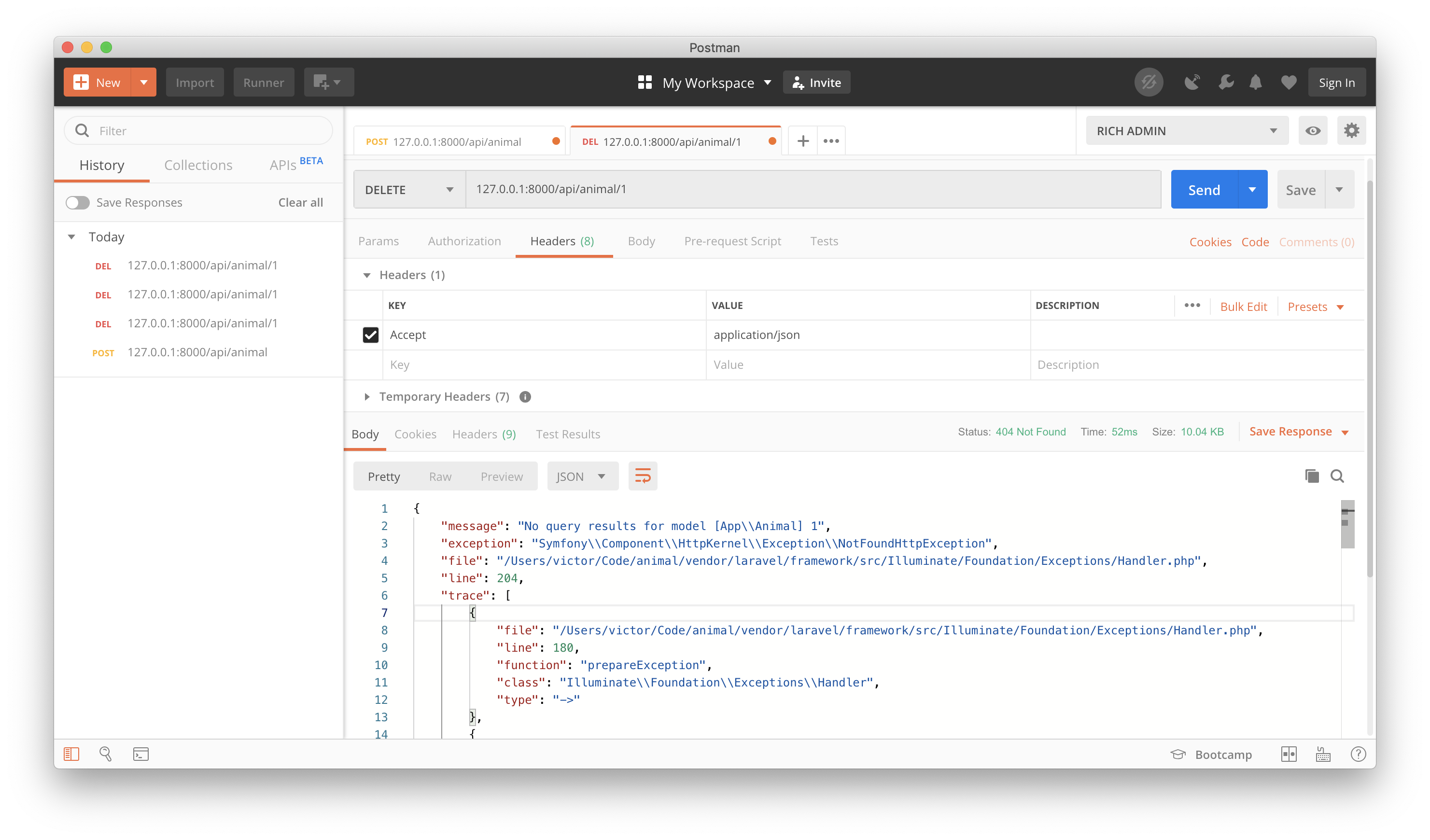Open the Authorization request tab
Image resolution: width=1430 pixels, height=840 pixels.
(x=464, y=241)
